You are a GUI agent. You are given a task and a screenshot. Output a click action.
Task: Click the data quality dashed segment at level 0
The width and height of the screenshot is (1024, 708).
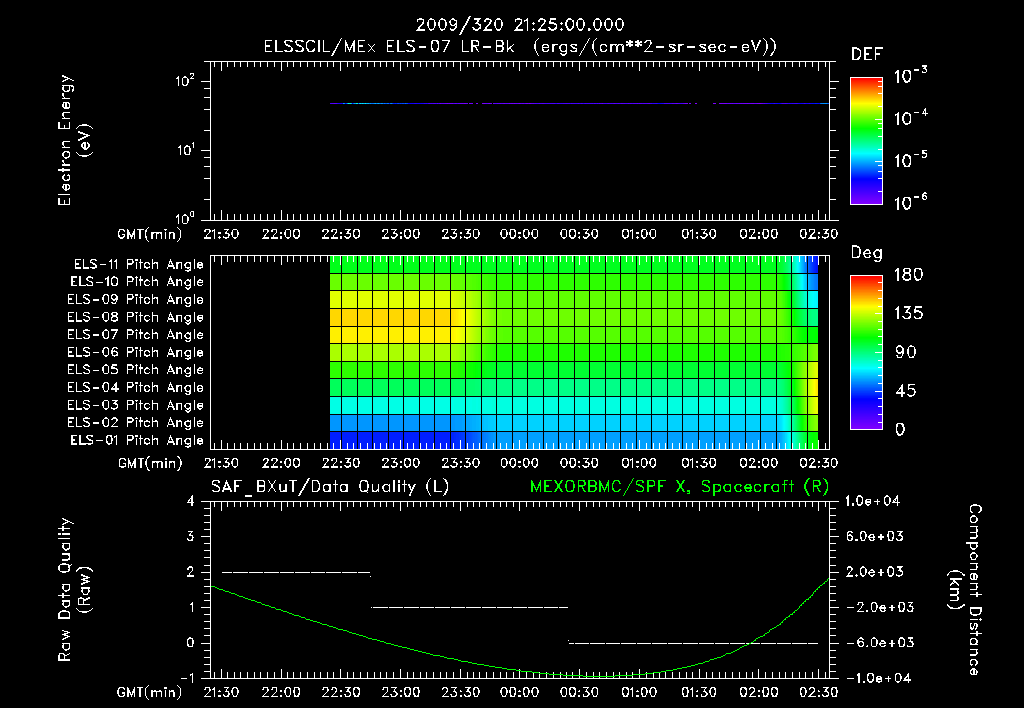pos(693,643)
